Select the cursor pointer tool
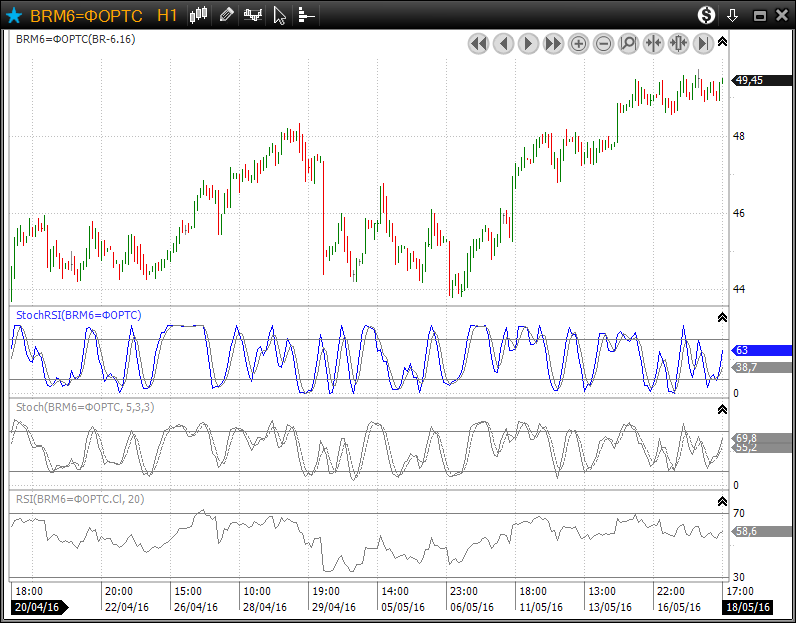Image resolution: width=796 pixels, height=623 pixels. (x=279, y=15)
